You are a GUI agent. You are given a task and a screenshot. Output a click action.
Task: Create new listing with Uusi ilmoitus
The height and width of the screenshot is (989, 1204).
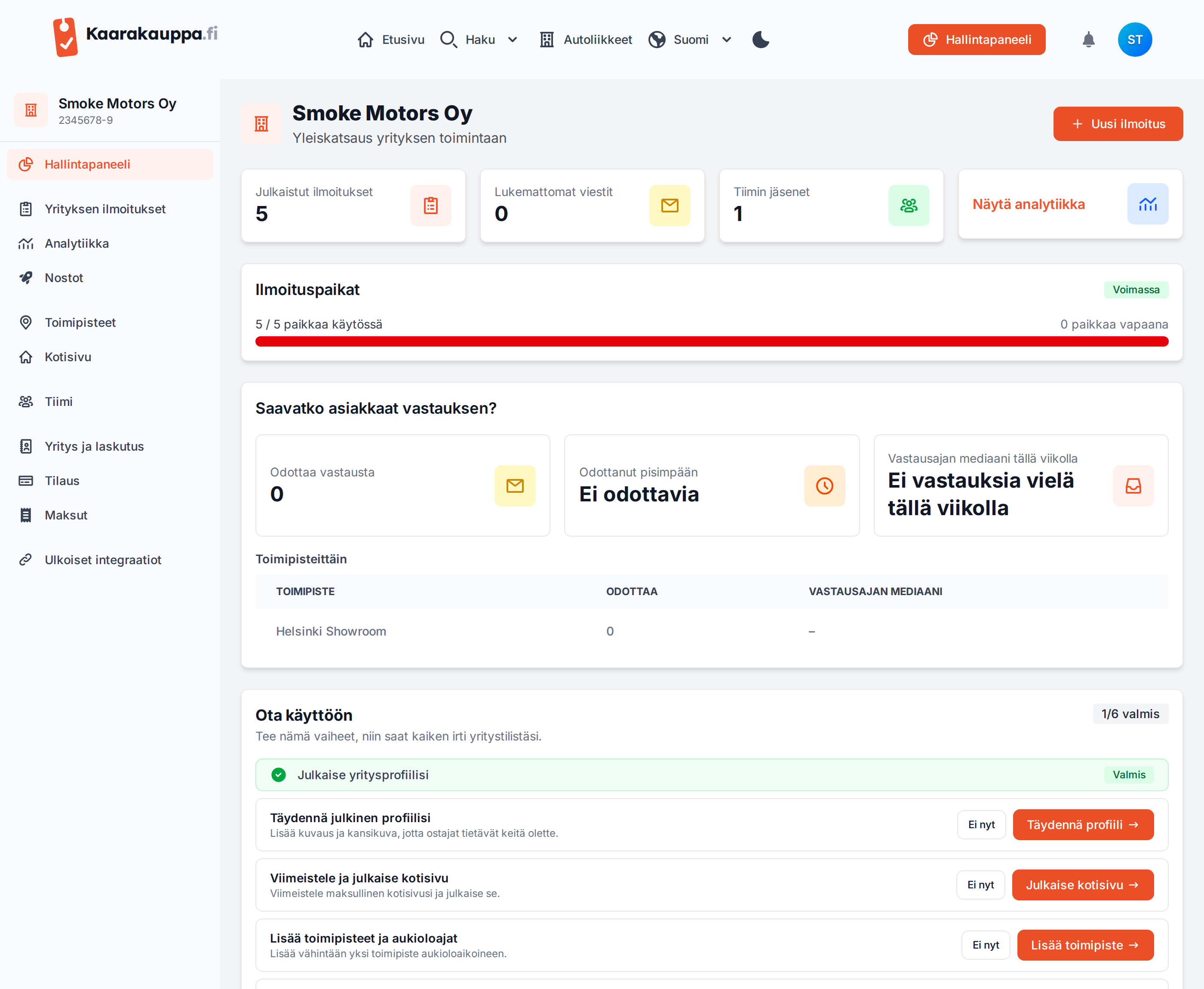1118,124
